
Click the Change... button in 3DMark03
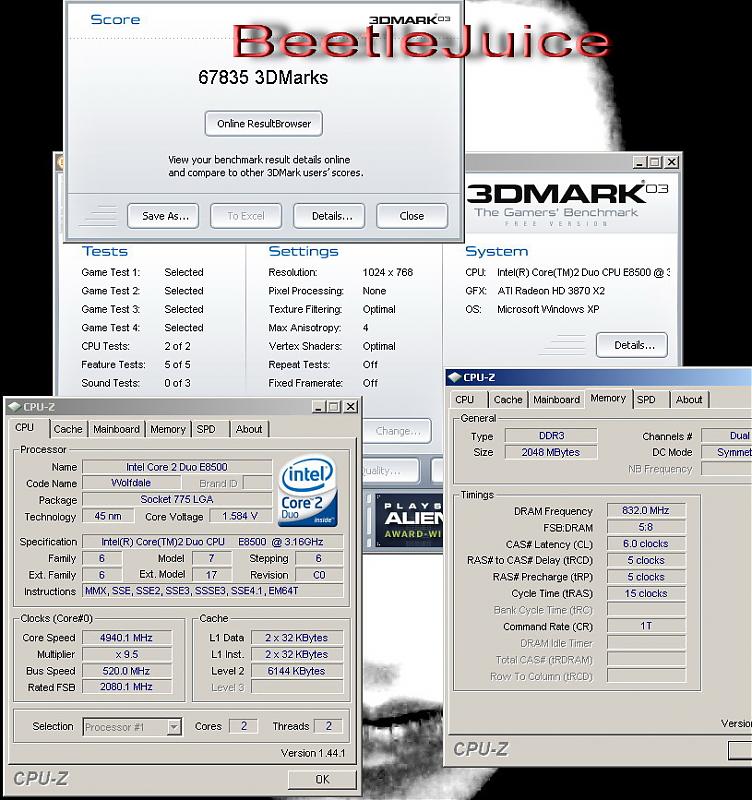[x=397, y=431]
